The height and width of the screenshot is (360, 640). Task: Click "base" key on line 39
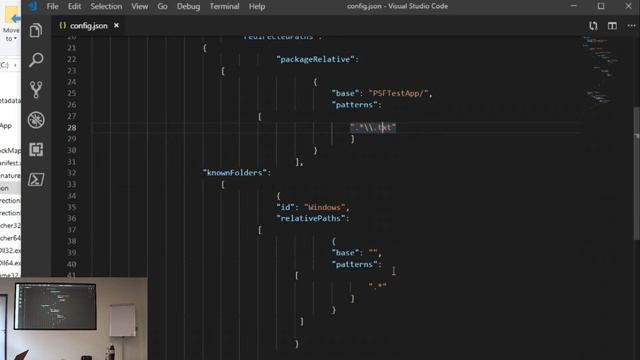click(x=345, y=253)
